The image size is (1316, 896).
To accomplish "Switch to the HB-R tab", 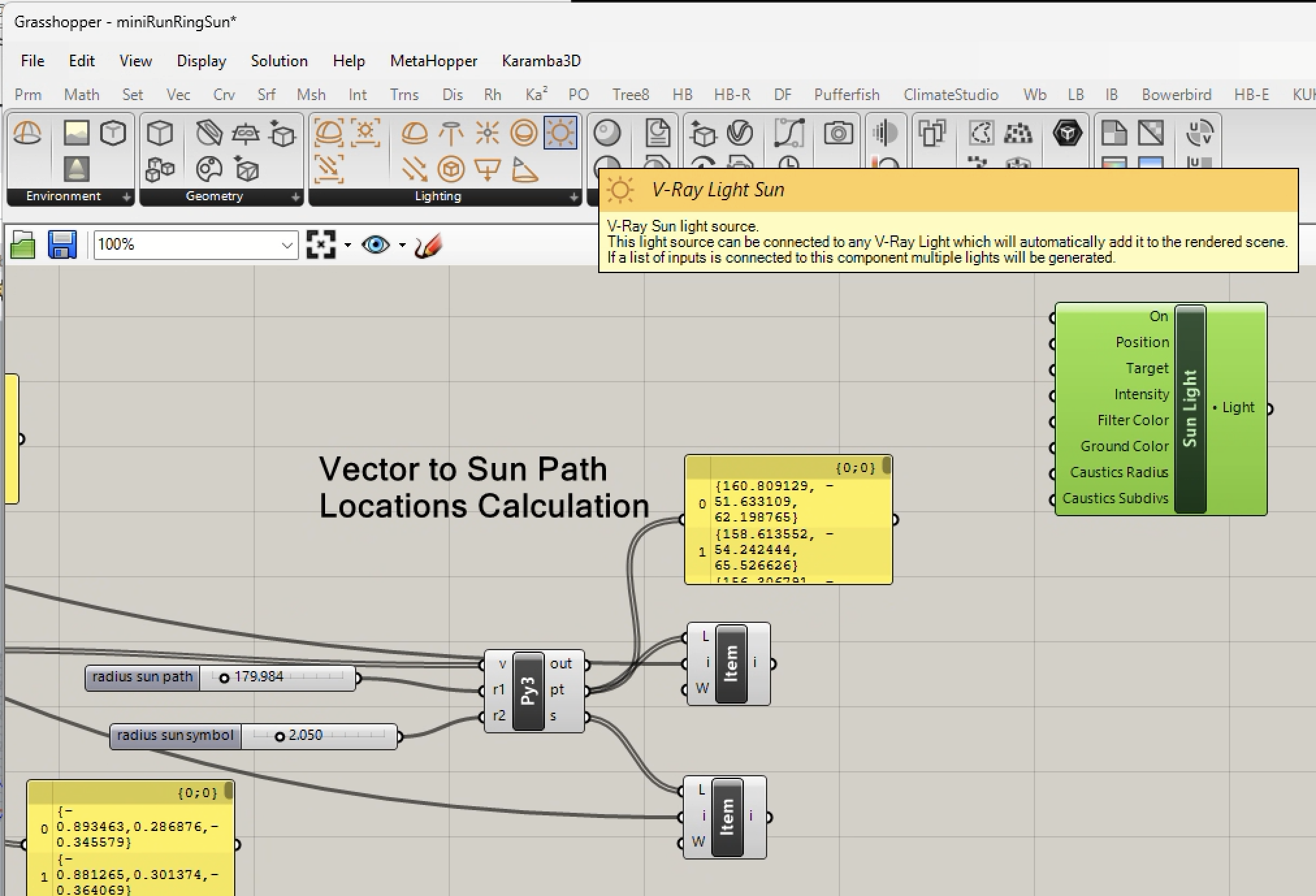I will [732, 95].
